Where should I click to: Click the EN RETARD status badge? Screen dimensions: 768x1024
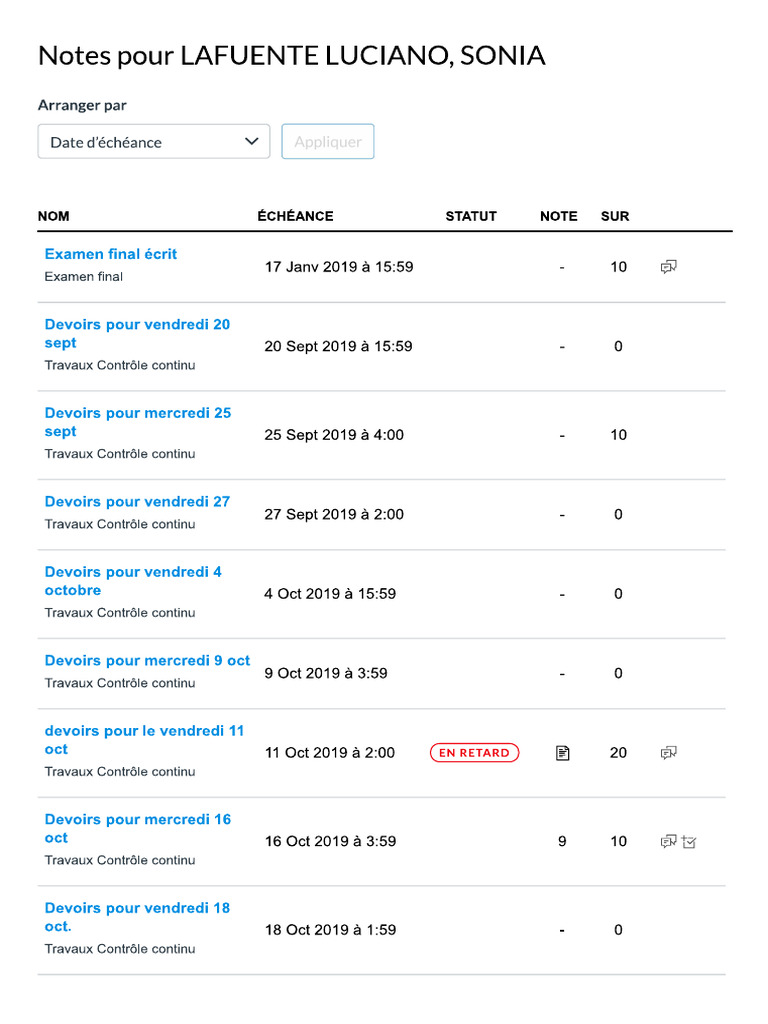(475, 753)
